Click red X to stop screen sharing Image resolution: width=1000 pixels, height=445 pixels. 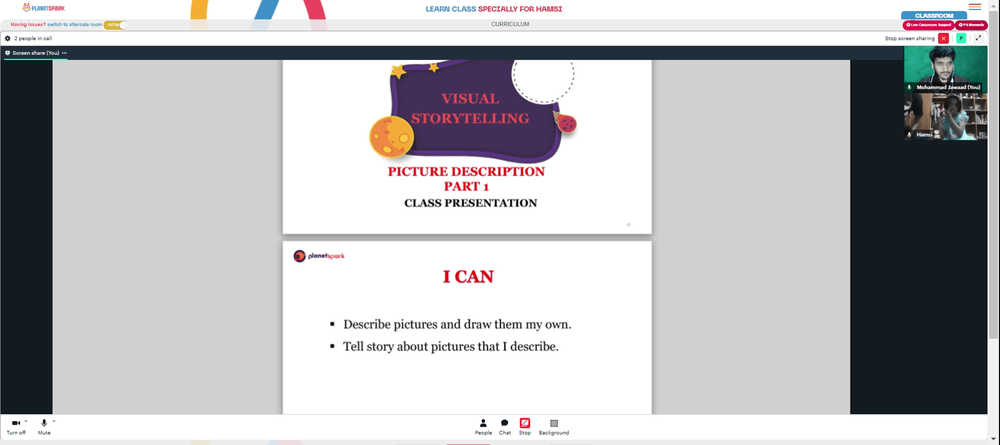943,38
